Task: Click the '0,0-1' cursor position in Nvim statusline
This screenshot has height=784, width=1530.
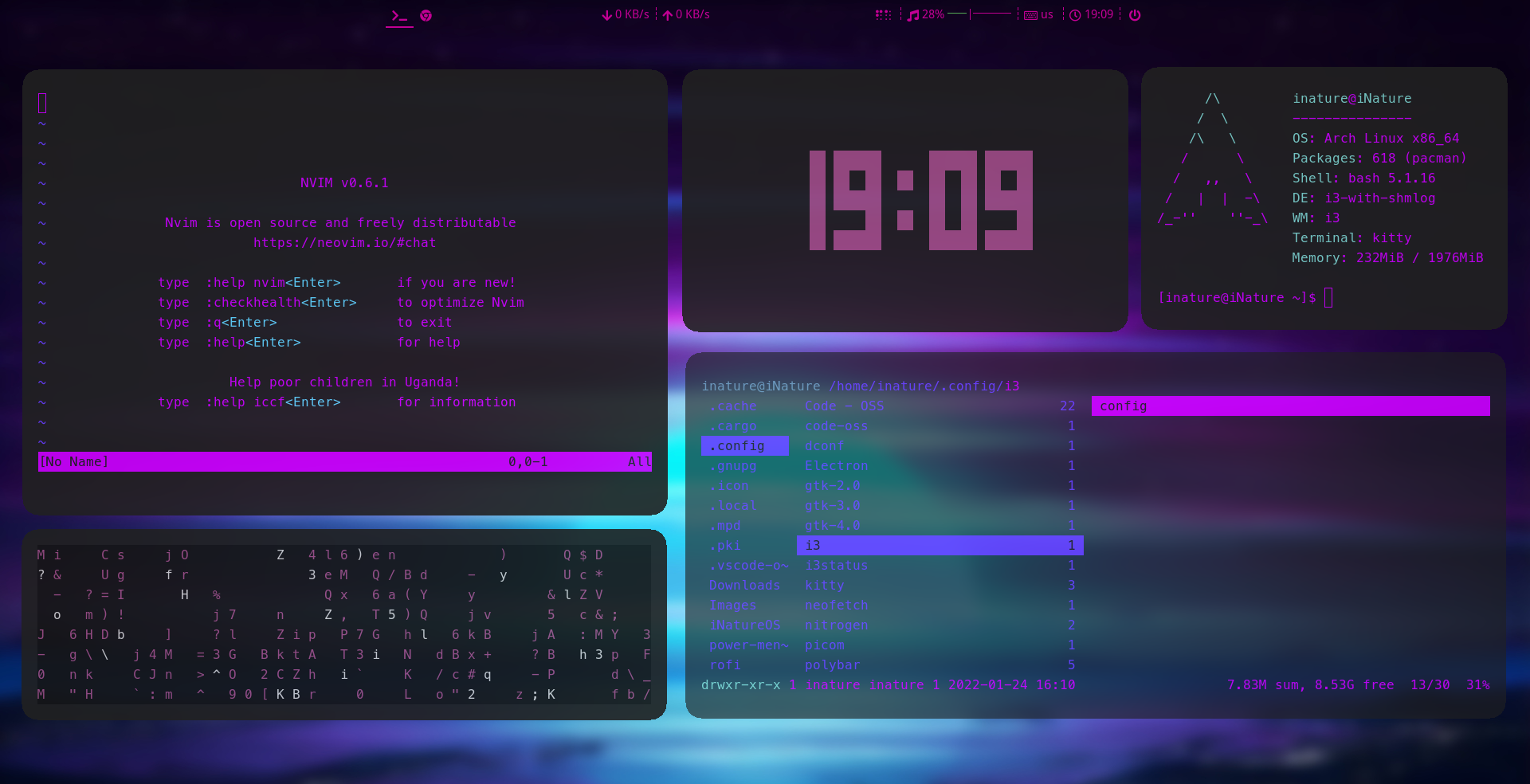Action: tap(528, 462)
